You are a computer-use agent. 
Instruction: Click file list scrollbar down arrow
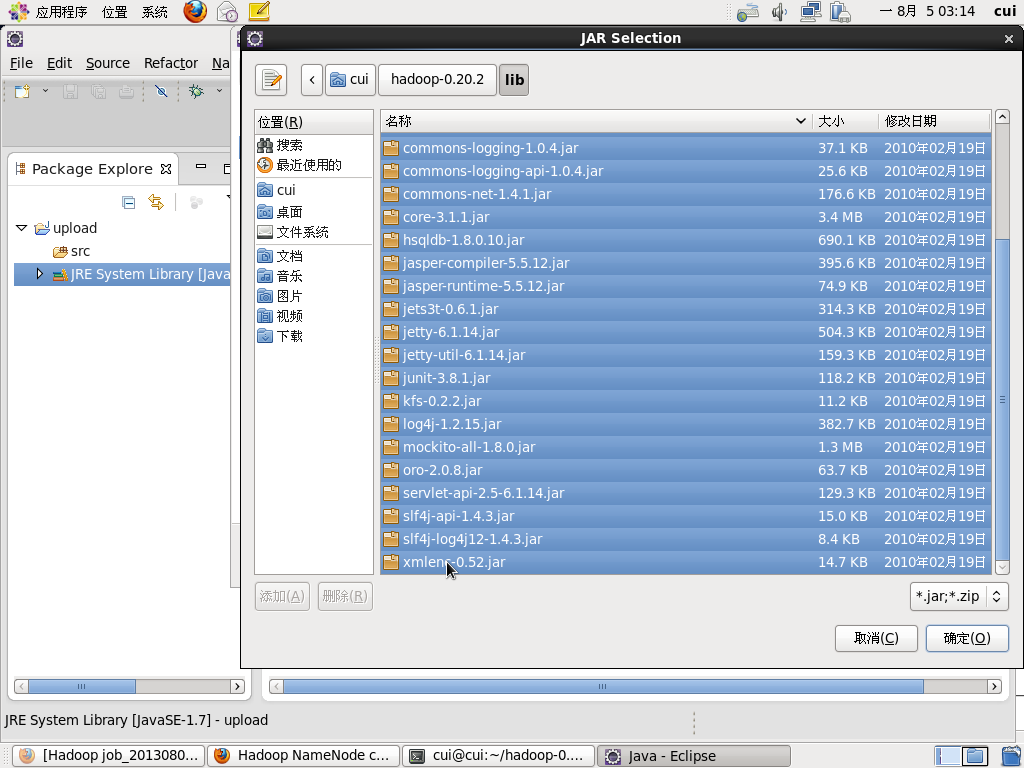click(x=1002, y=568)
